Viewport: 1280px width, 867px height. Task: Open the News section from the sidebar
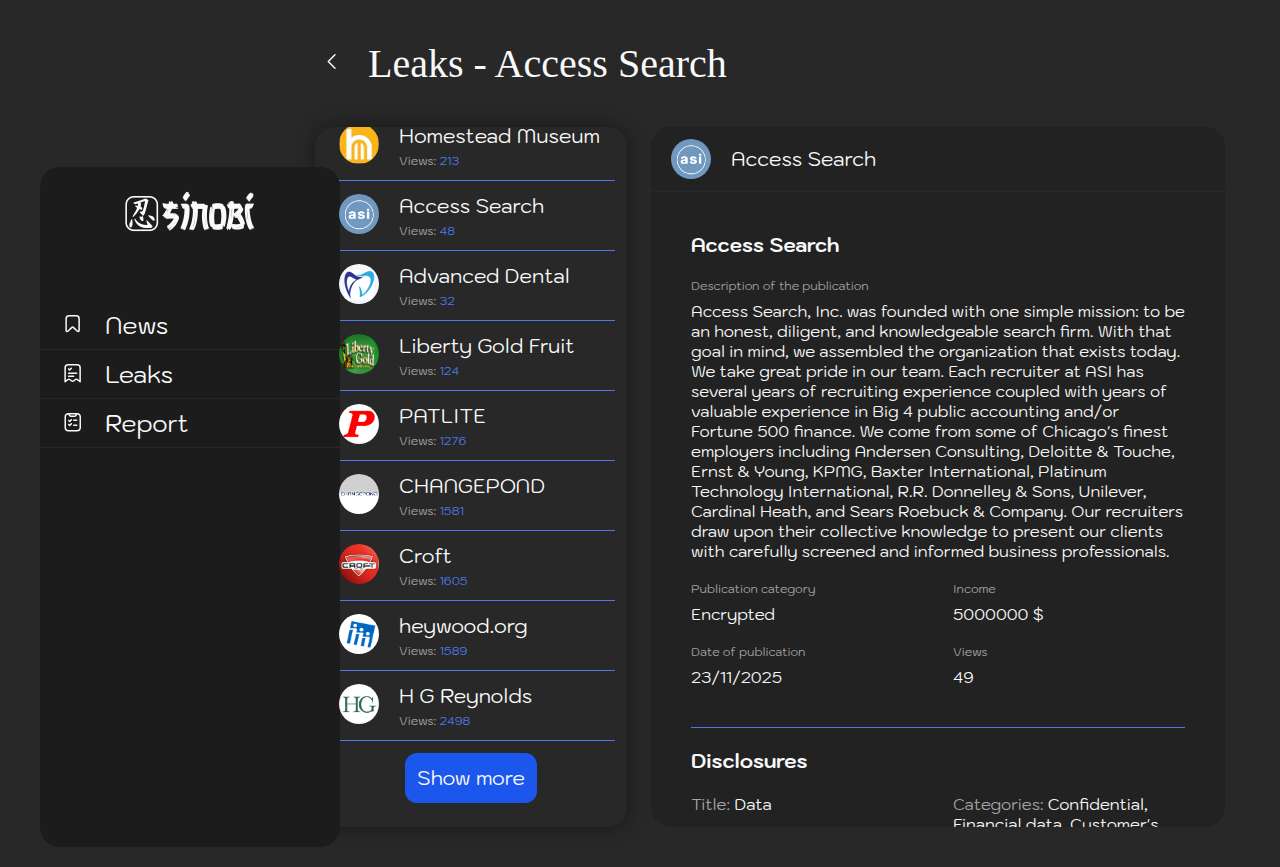pos(137,326)
